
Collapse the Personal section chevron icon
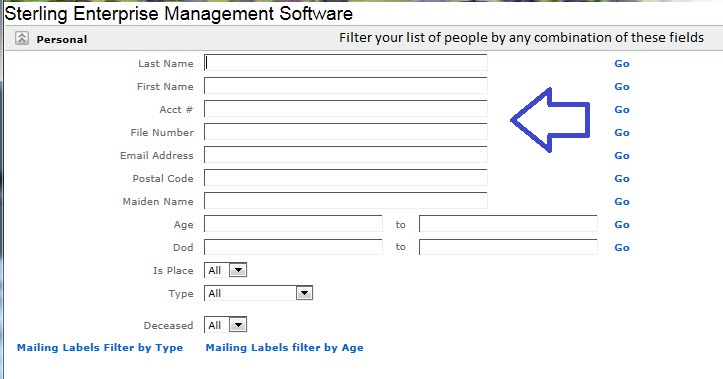click(x=22, y=38)
